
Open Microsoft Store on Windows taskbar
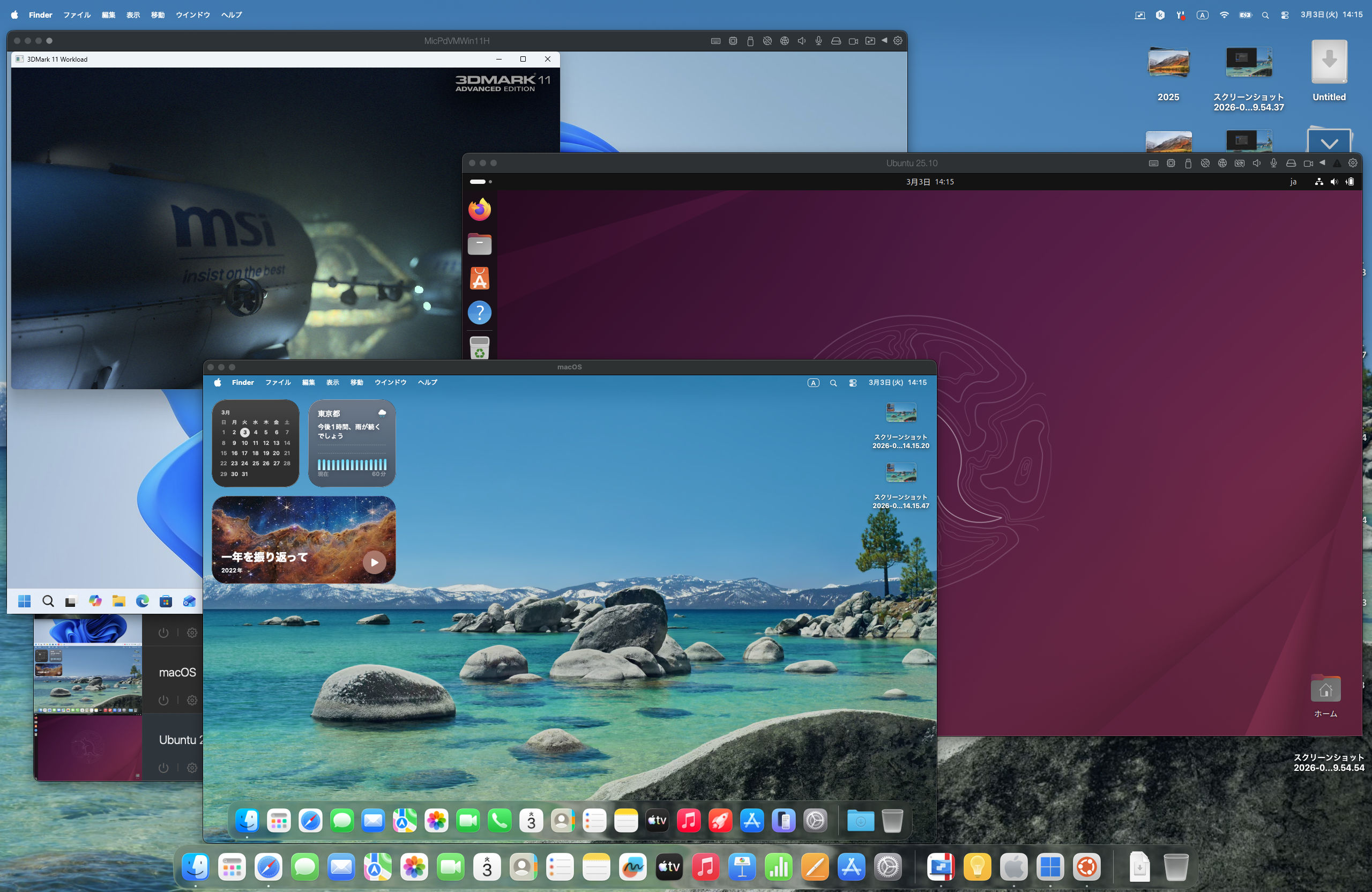click(166, 601)
